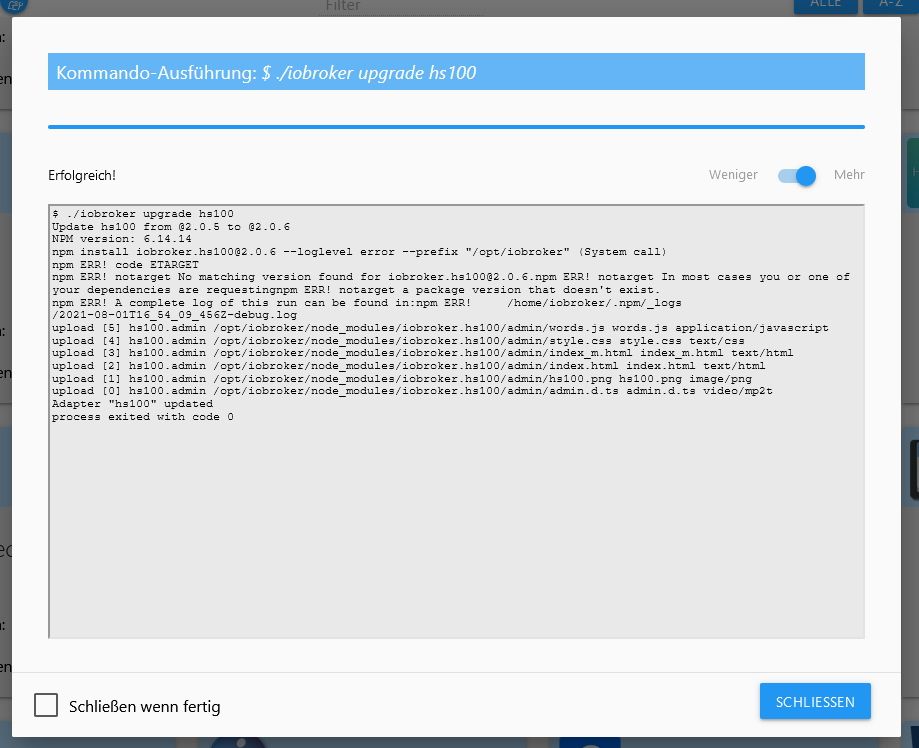Click the upload [5] words.js log line
The image size is (919, 748).
[440, 328]
